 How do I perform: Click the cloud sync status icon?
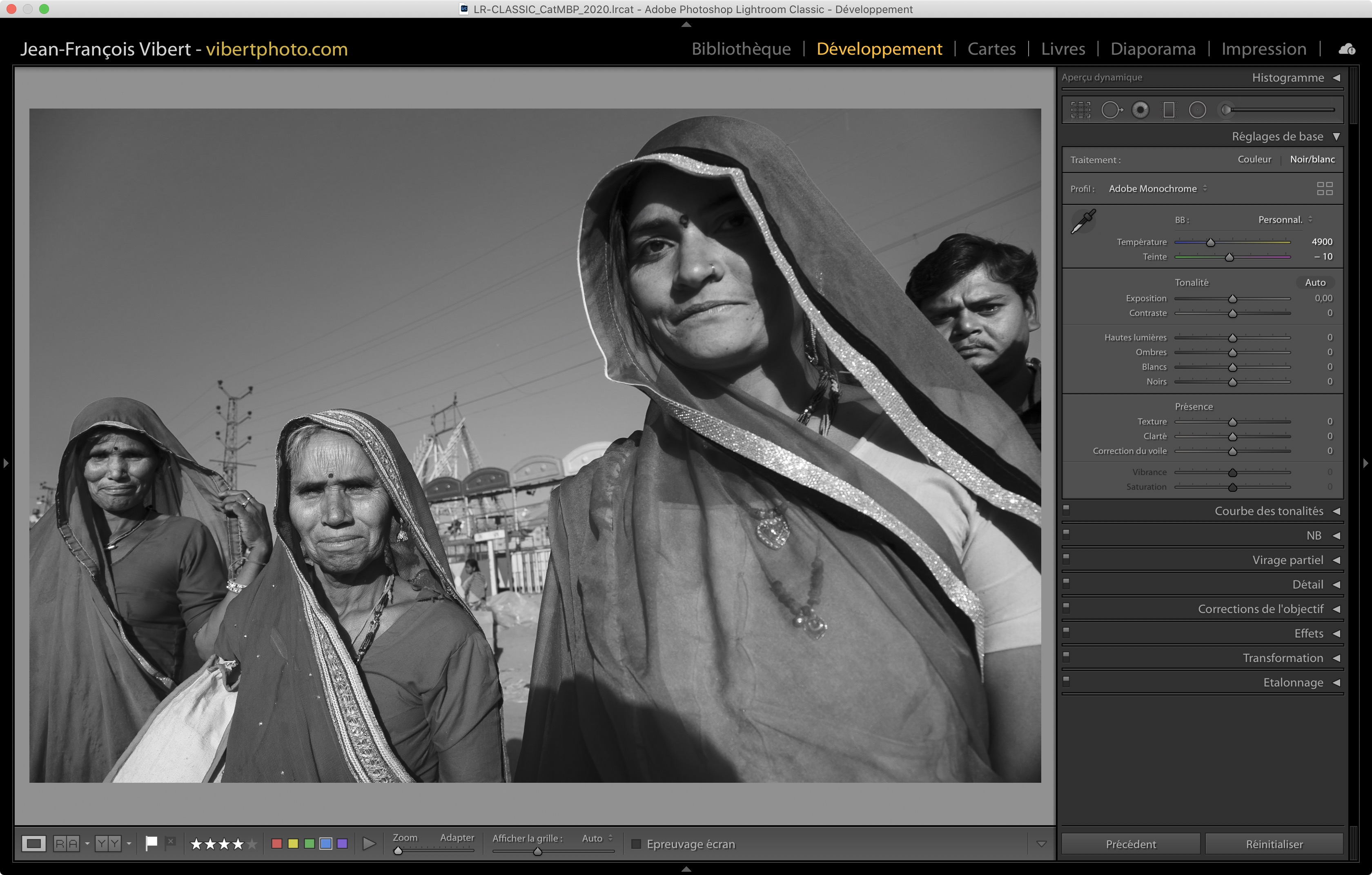pyautogui.click(x=1347, y=49)
